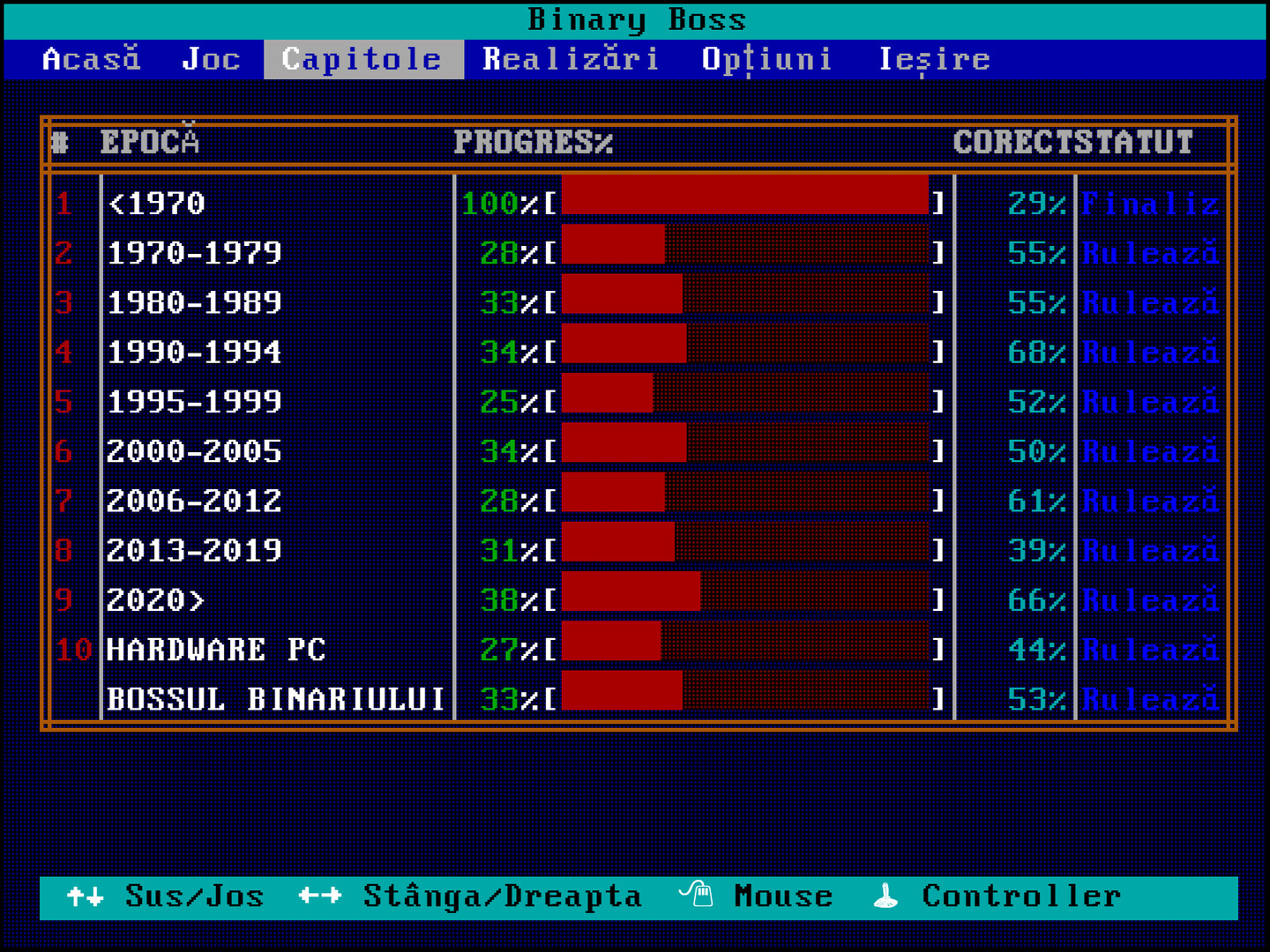The height and width of the screenshot is (952, 1270).
Task: Select BOSSUL BINARIULUI chapter
Action: (x=275, y=699)
